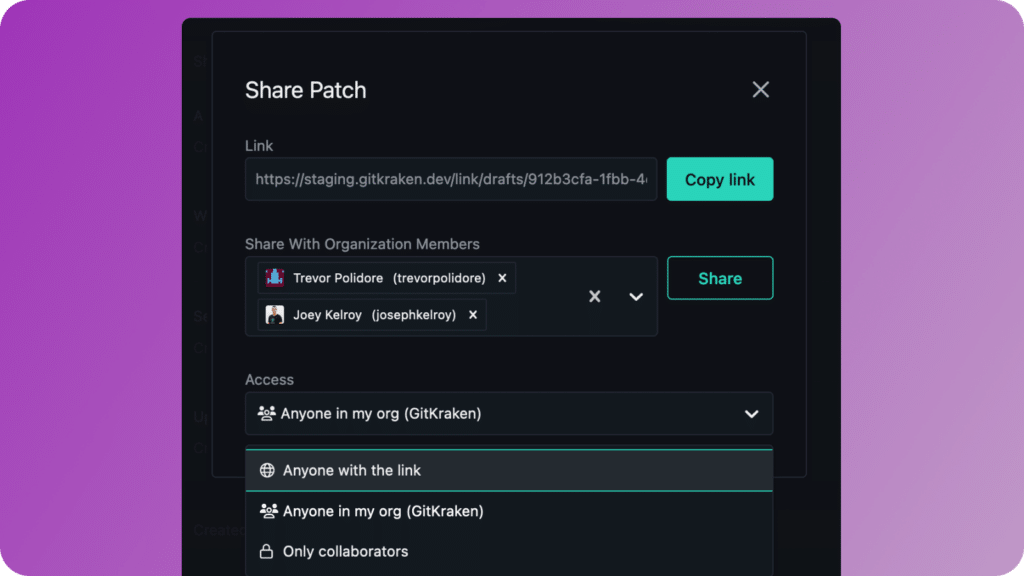Copy the patch link
Screen dimensions: 1024x576
(720, 179)
